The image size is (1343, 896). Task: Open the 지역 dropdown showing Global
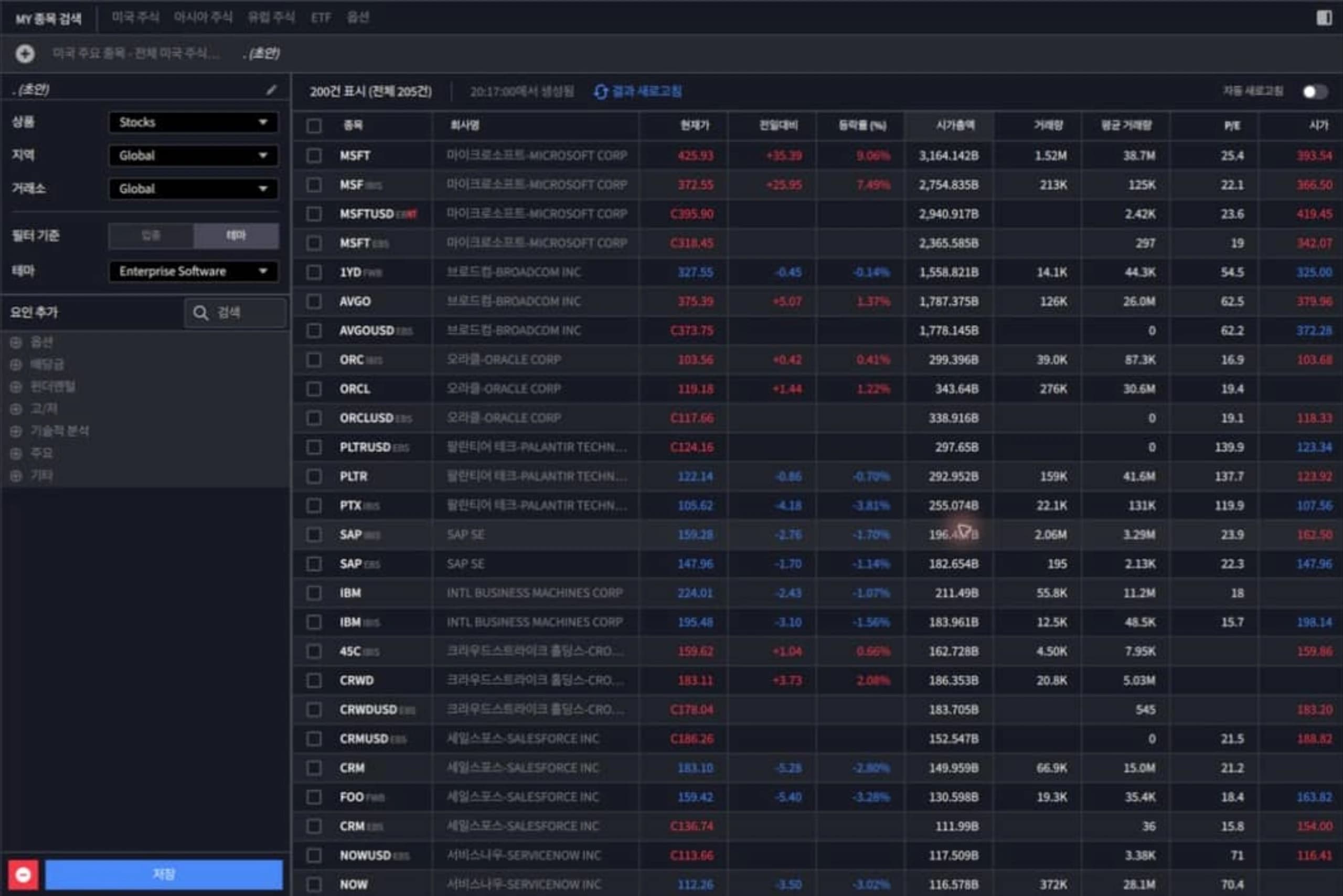point(193,155)
